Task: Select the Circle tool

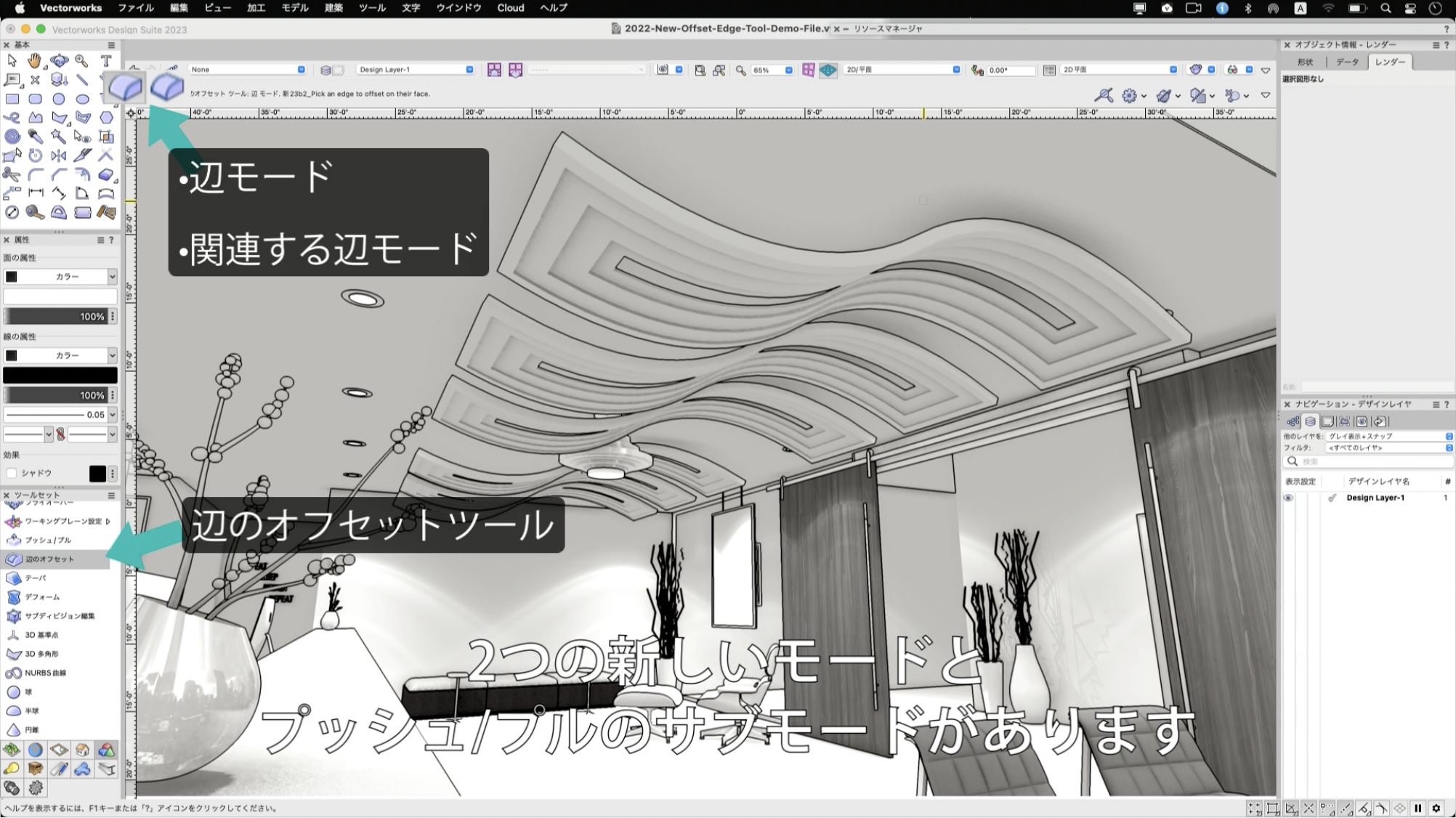Action: tap(59, 99)
